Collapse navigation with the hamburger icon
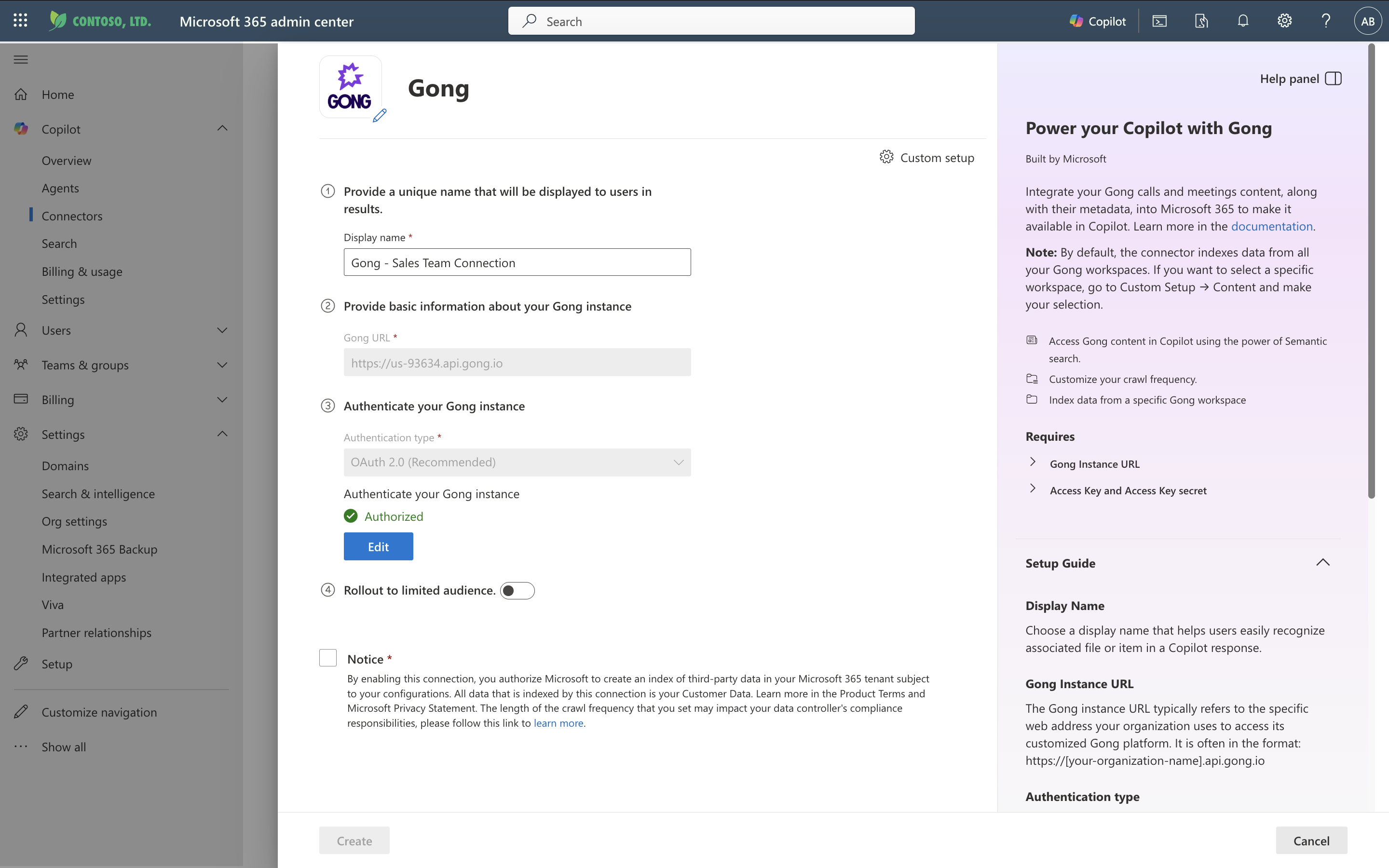Image resolution: width=1389 pixels, height=868 pixels. pos(20,59)
